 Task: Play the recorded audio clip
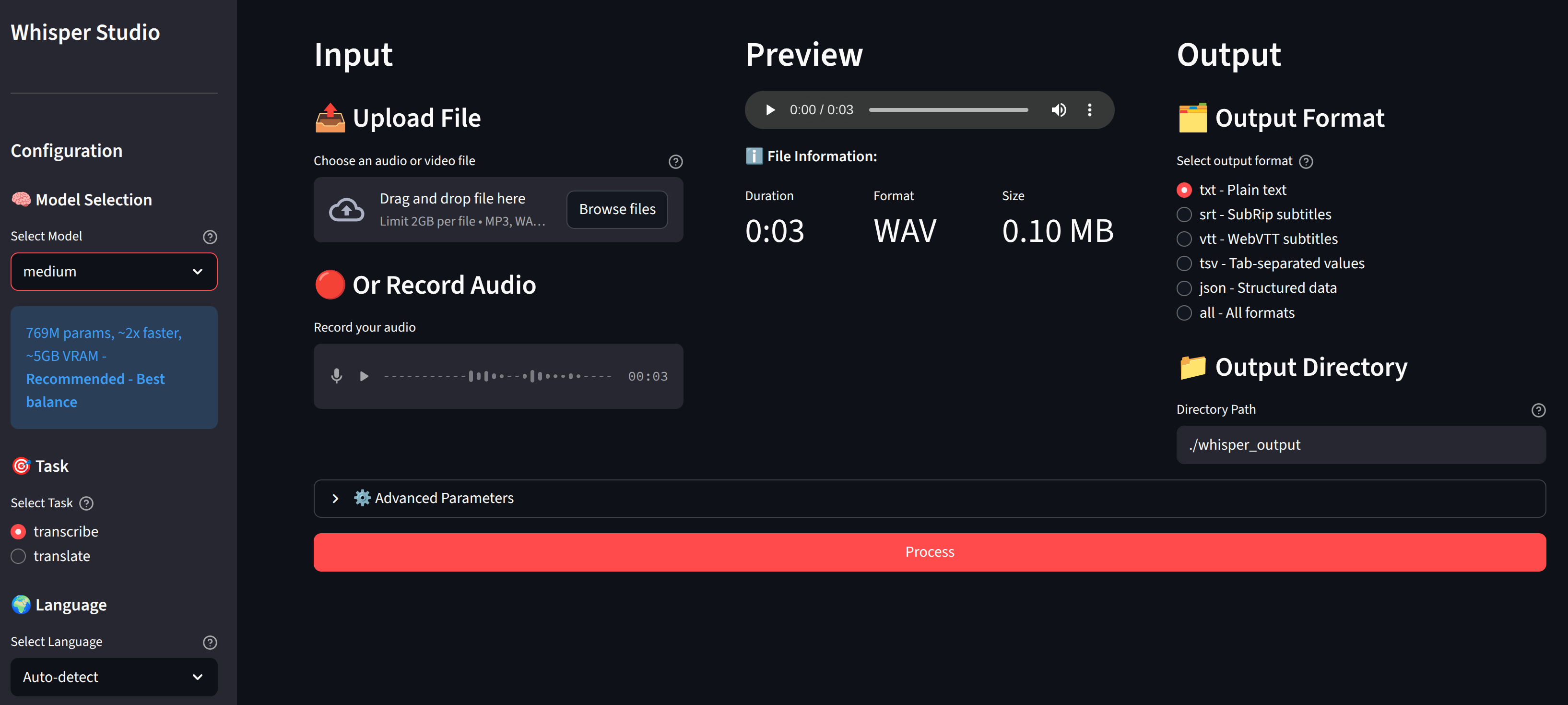pyautogui.click(x=364, y=376)
